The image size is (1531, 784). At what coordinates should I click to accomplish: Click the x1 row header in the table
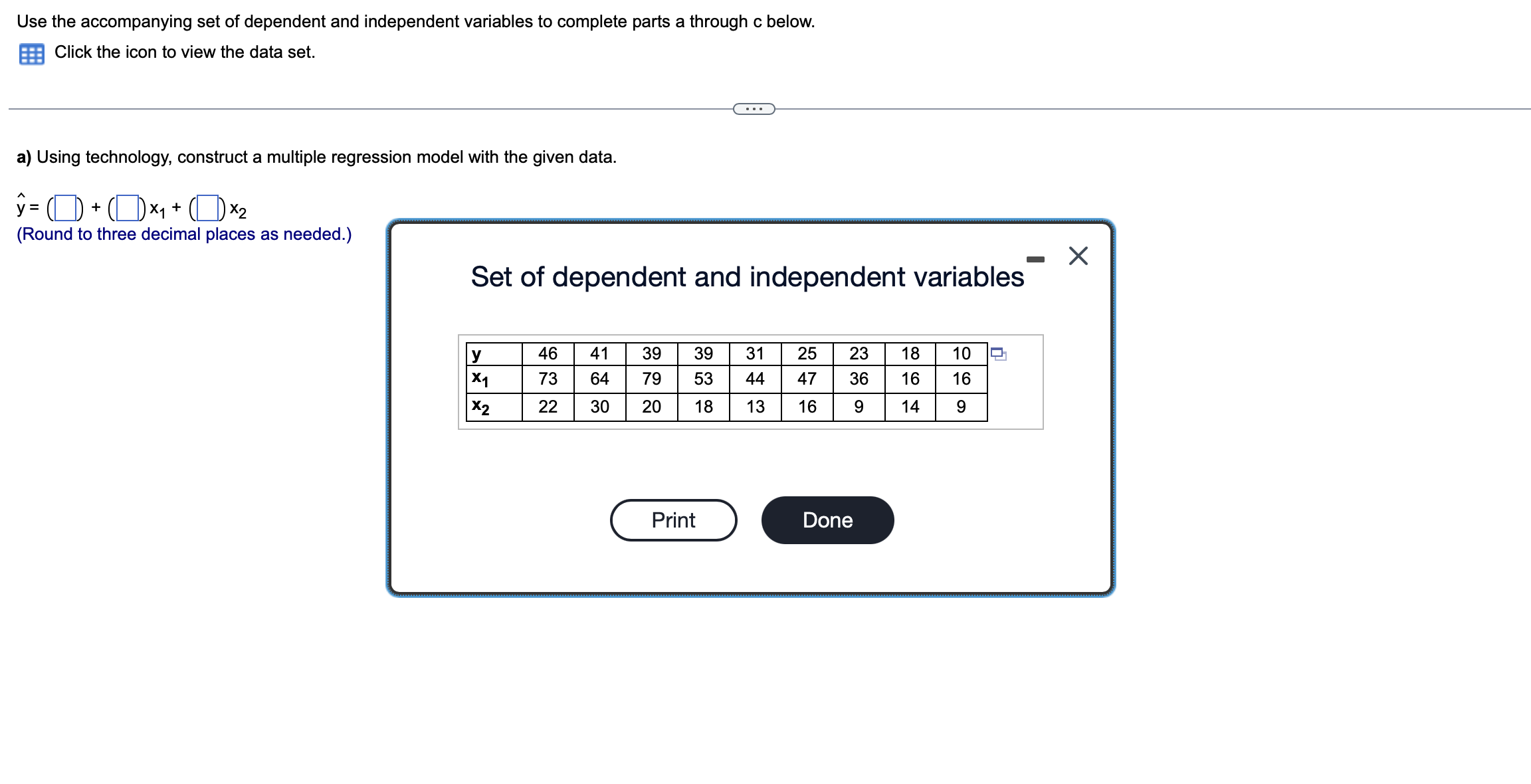(480, 379)
